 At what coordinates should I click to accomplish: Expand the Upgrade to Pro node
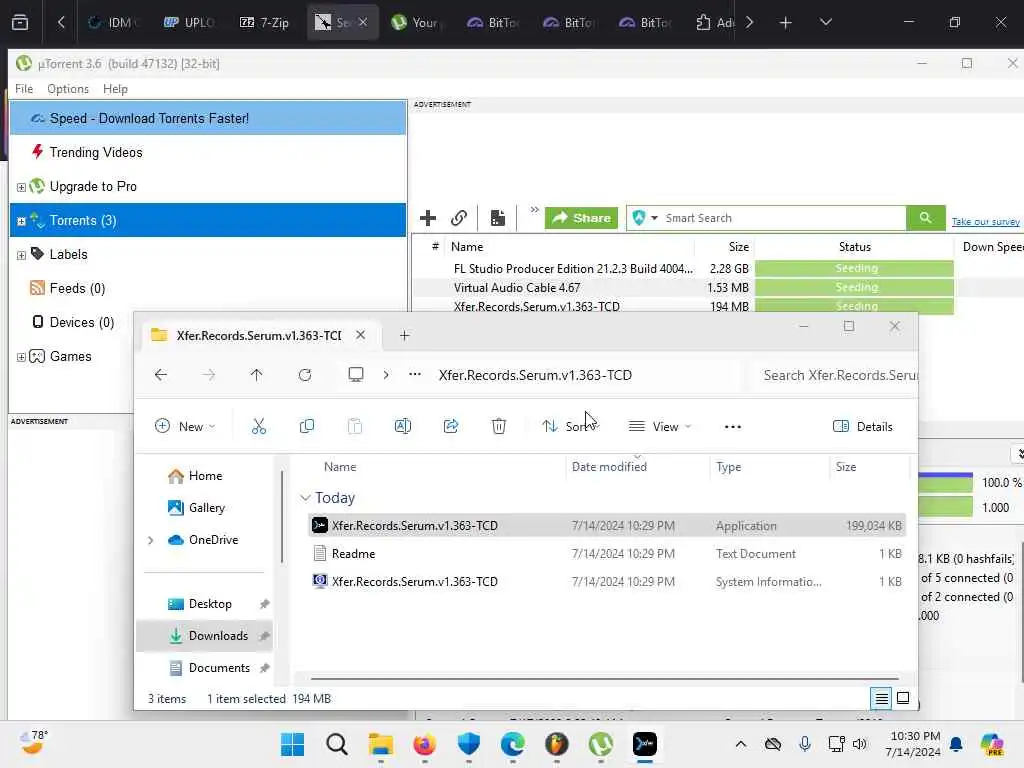21,187
